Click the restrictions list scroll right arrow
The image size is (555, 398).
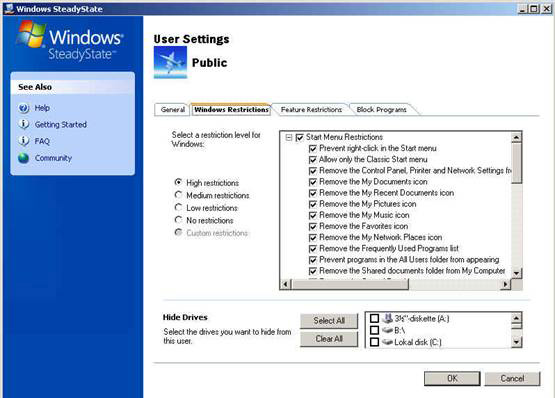(x=506, y=284)
